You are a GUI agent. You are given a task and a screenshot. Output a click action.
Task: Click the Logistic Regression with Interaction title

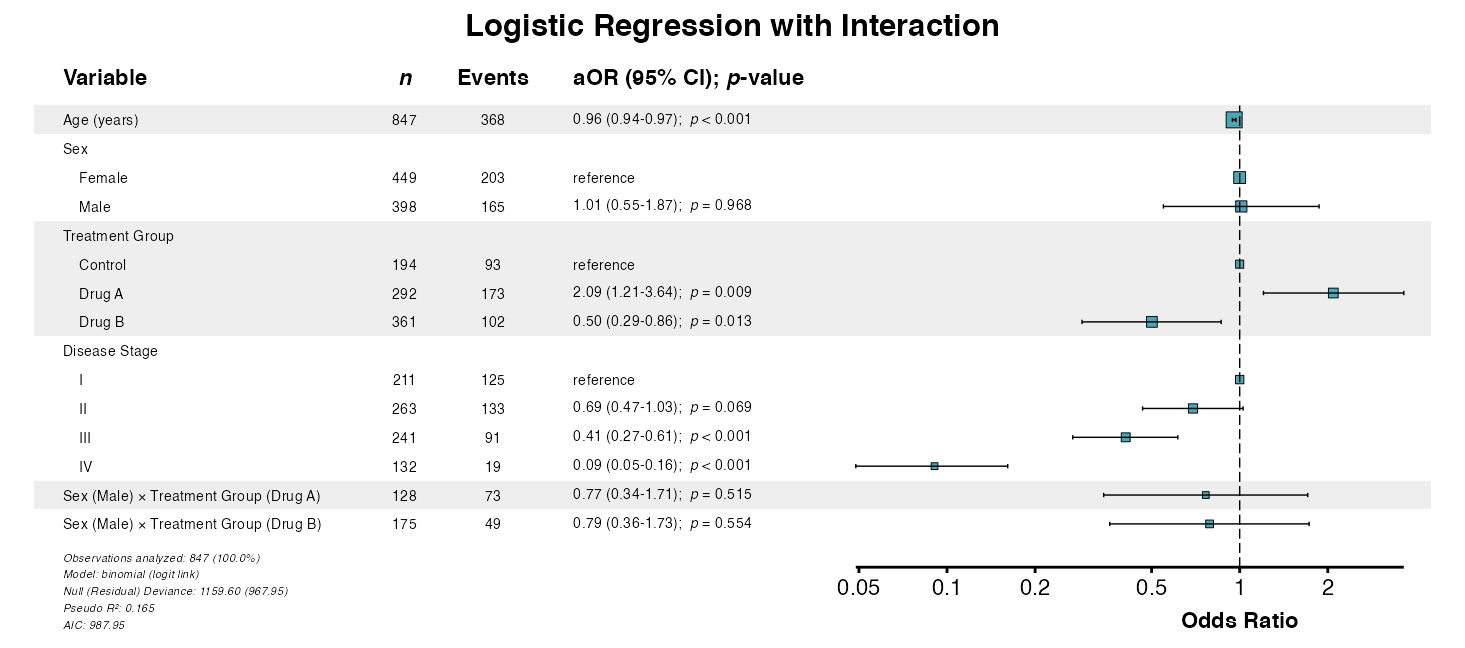[732, 26]
